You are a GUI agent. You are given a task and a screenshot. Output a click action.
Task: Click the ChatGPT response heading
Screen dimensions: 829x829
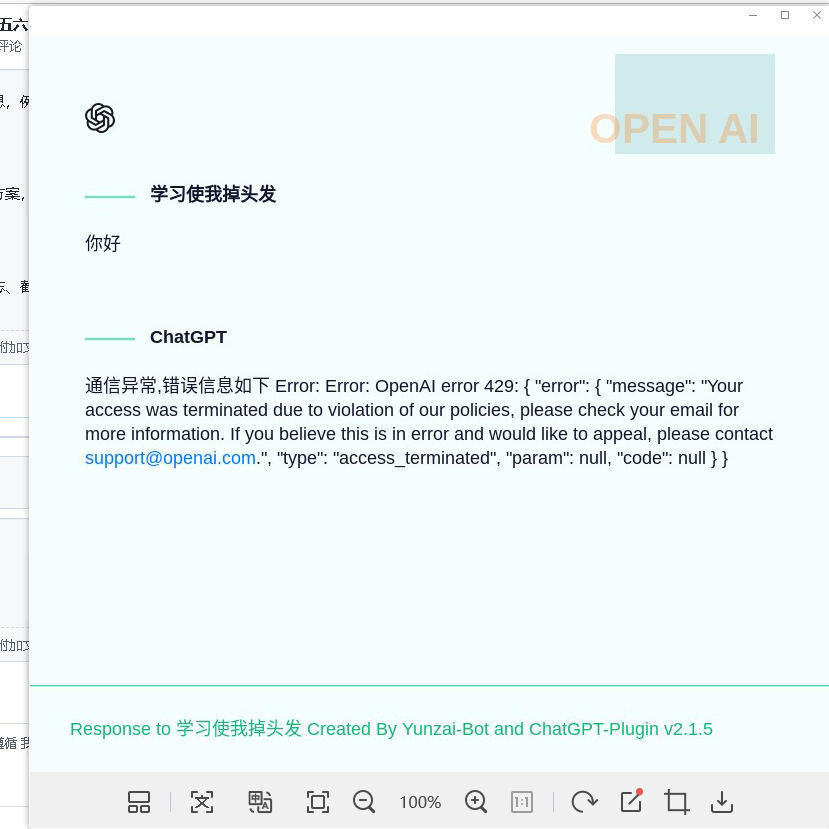click(x=188, y=337)
